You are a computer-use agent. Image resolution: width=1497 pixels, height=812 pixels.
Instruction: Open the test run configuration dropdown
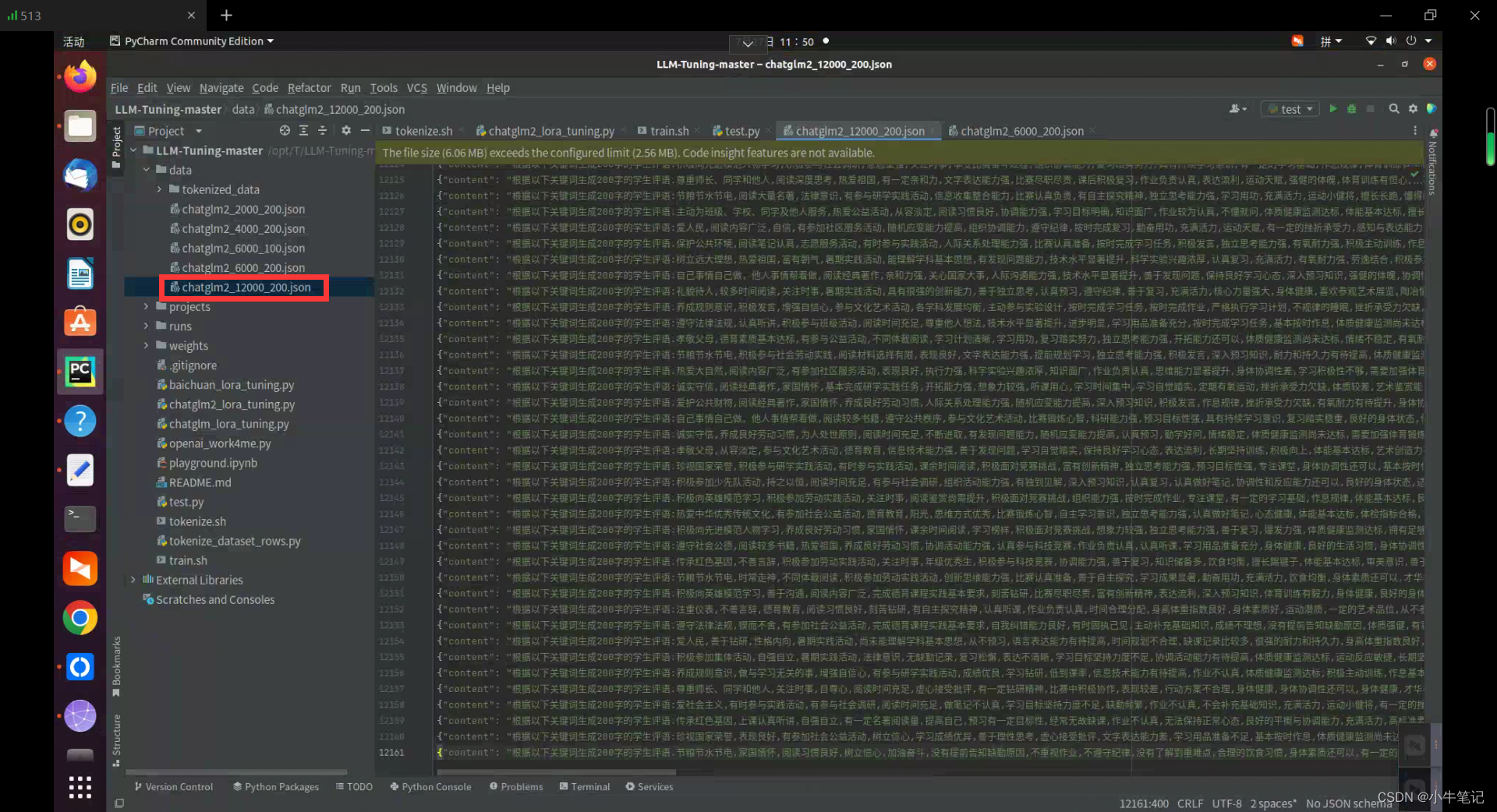tap(1290, 109)
